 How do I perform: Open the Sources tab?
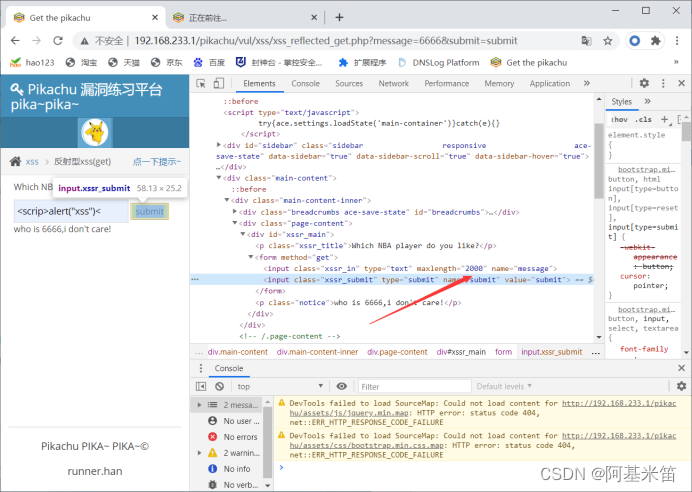point(349,83)
